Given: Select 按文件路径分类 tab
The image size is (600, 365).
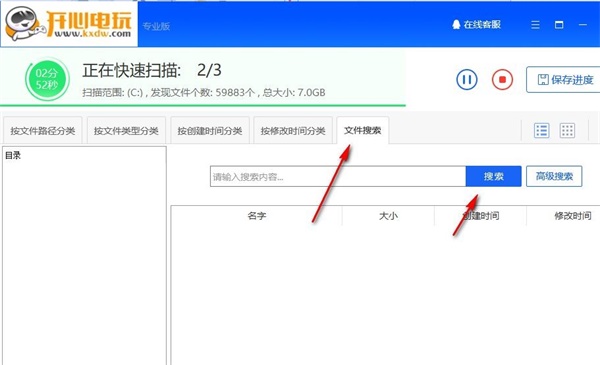Looking at the screenshot, I should click(42, 131).
